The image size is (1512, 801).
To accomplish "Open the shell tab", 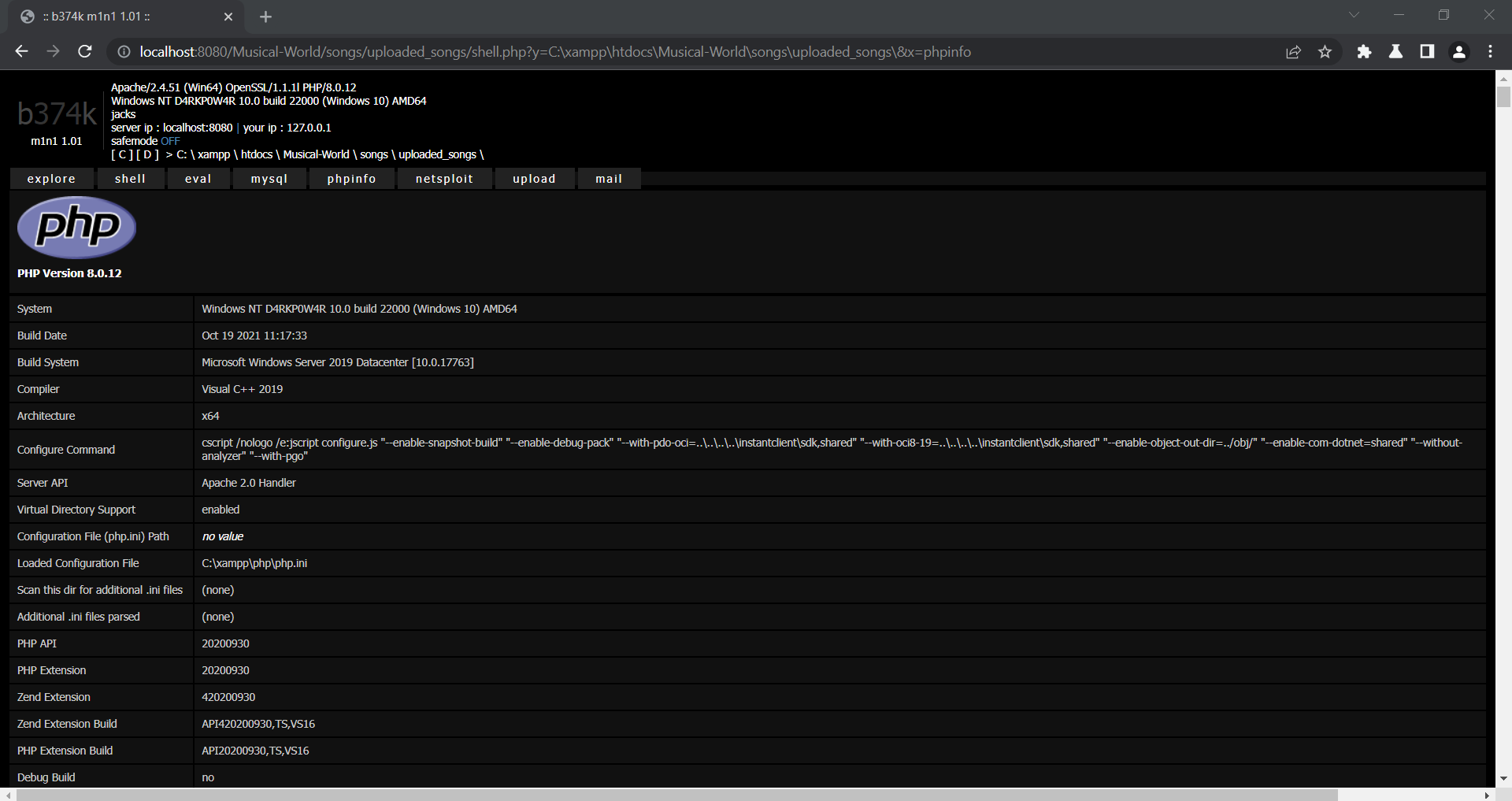I will (x=130, y=179).
